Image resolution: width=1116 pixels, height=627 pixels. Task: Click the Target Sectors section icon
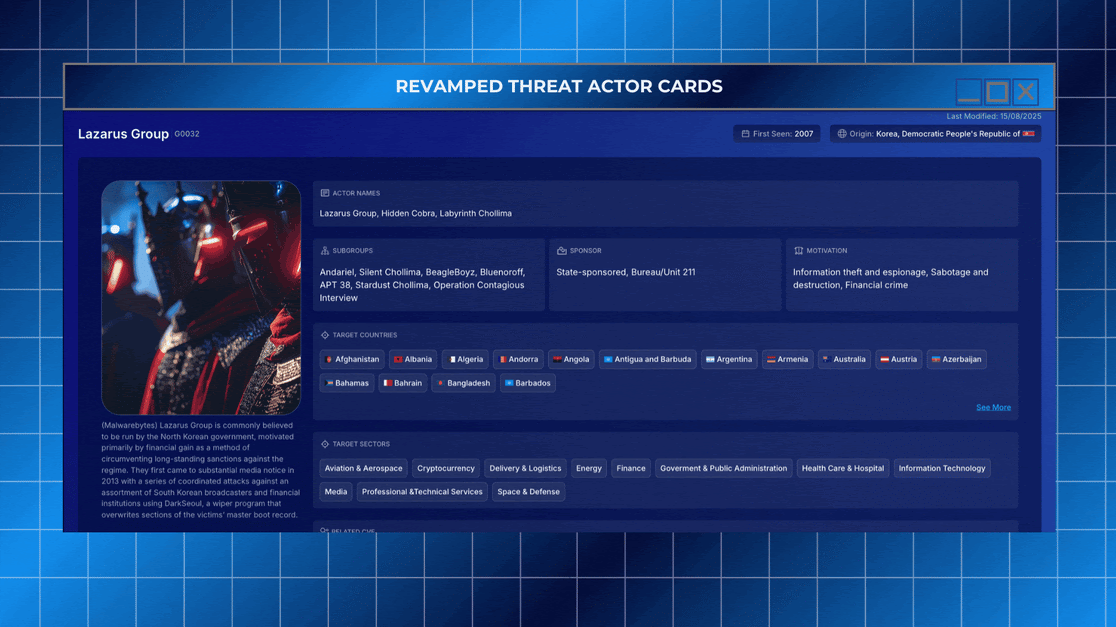(x=325, y=444)
